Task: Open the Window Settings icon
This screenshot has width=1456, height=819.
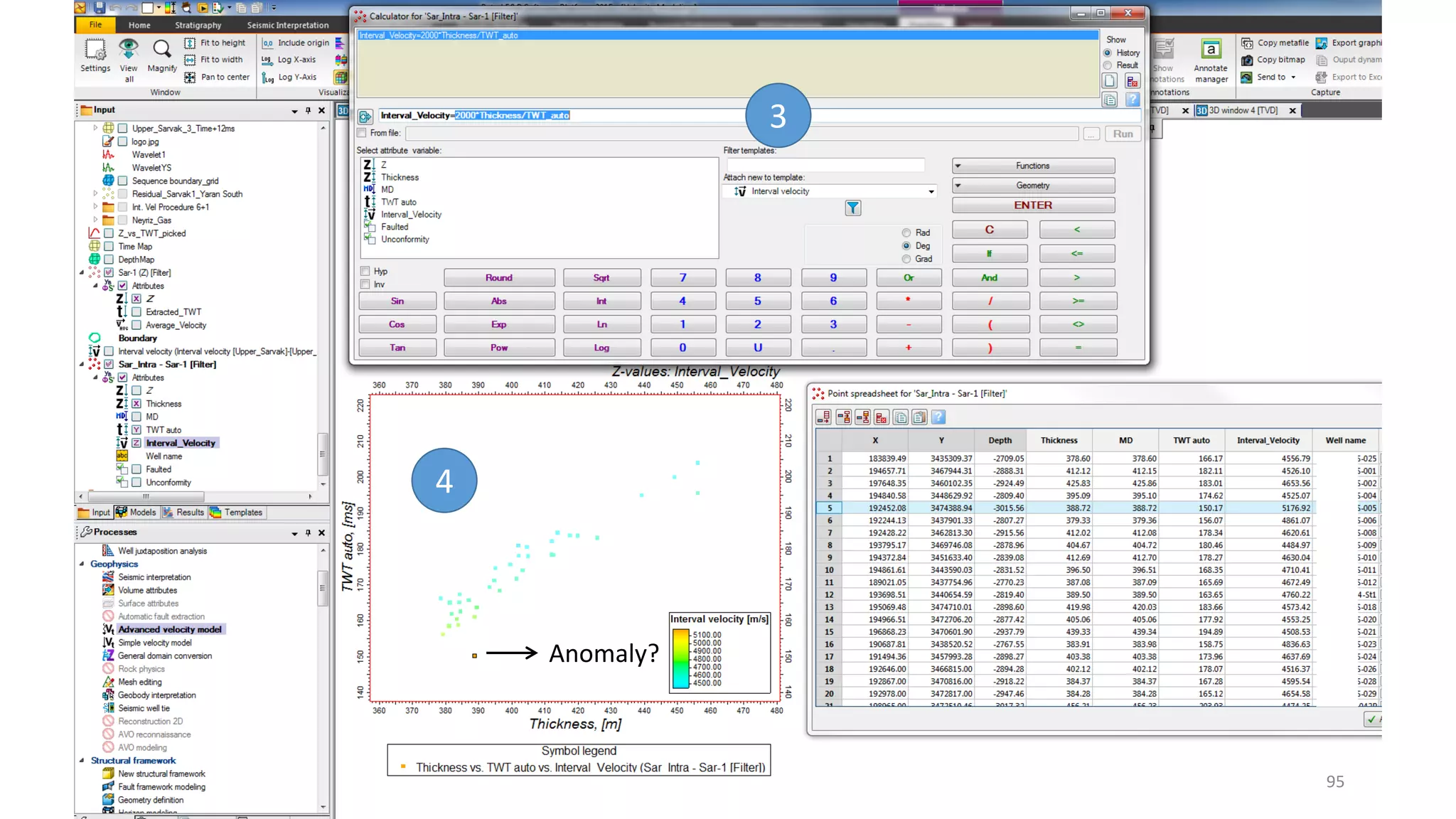Action: pos(95,50)
